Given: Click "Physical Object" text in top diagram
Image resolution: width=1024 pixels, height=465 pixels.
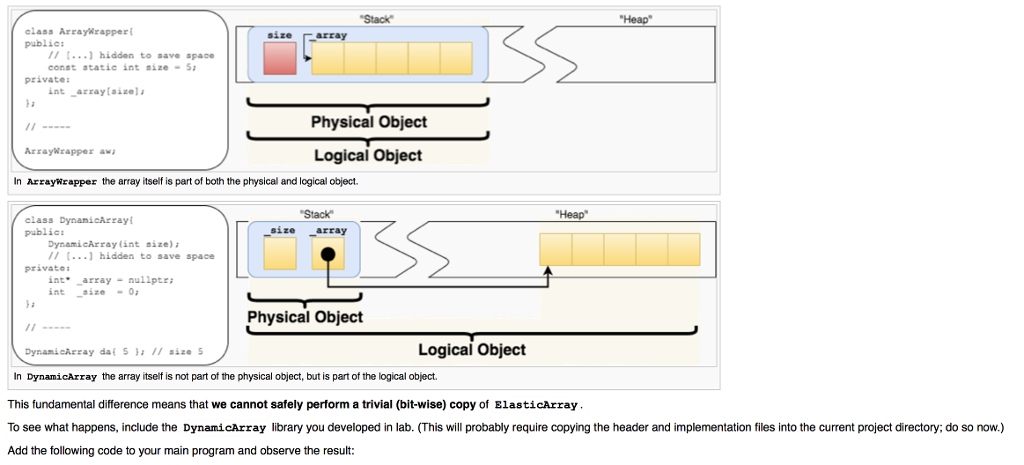Looking at the screenshot, I should tap(368, 122).
